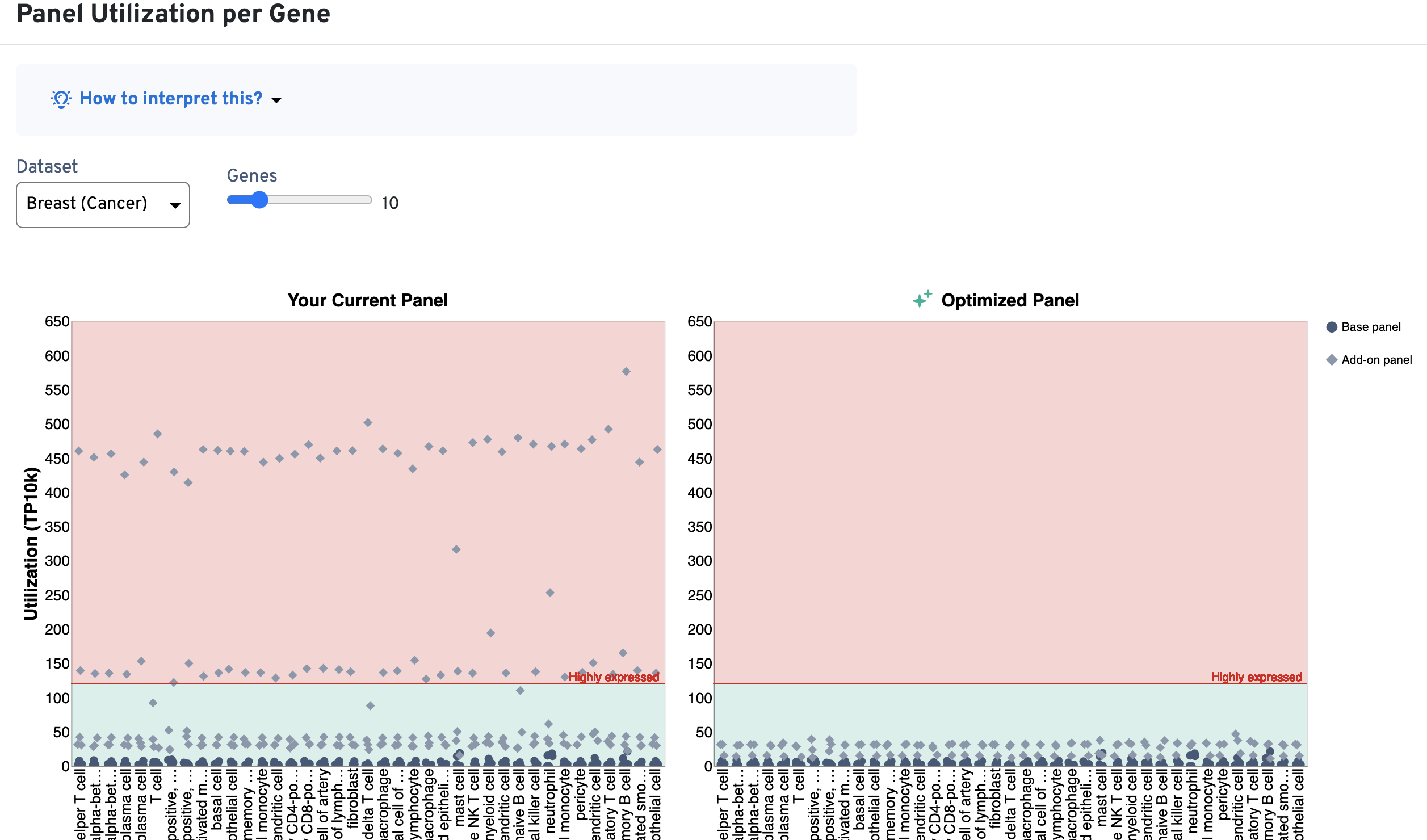Select the highest diamond near 575 in Current Panel
1427x840 pixels.
click(626, 372)
